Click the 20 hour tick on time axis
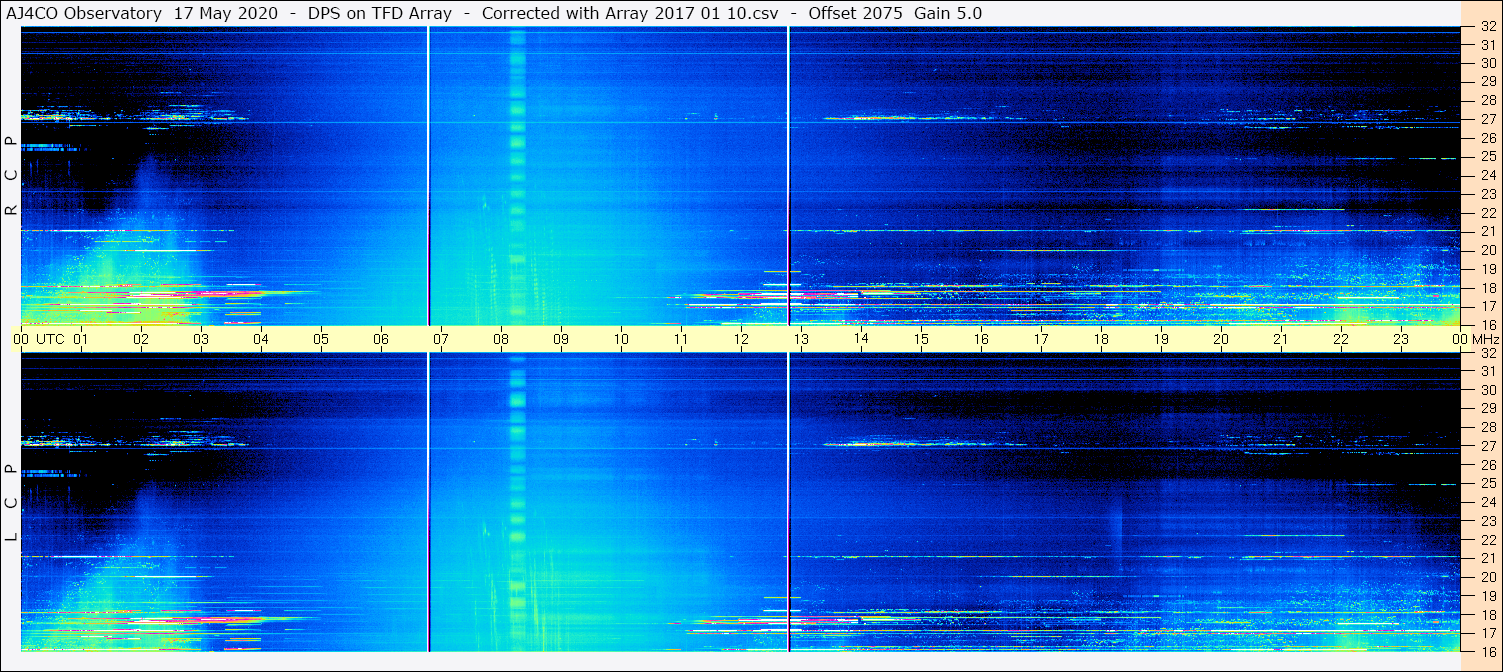 tap(1221, 339)
